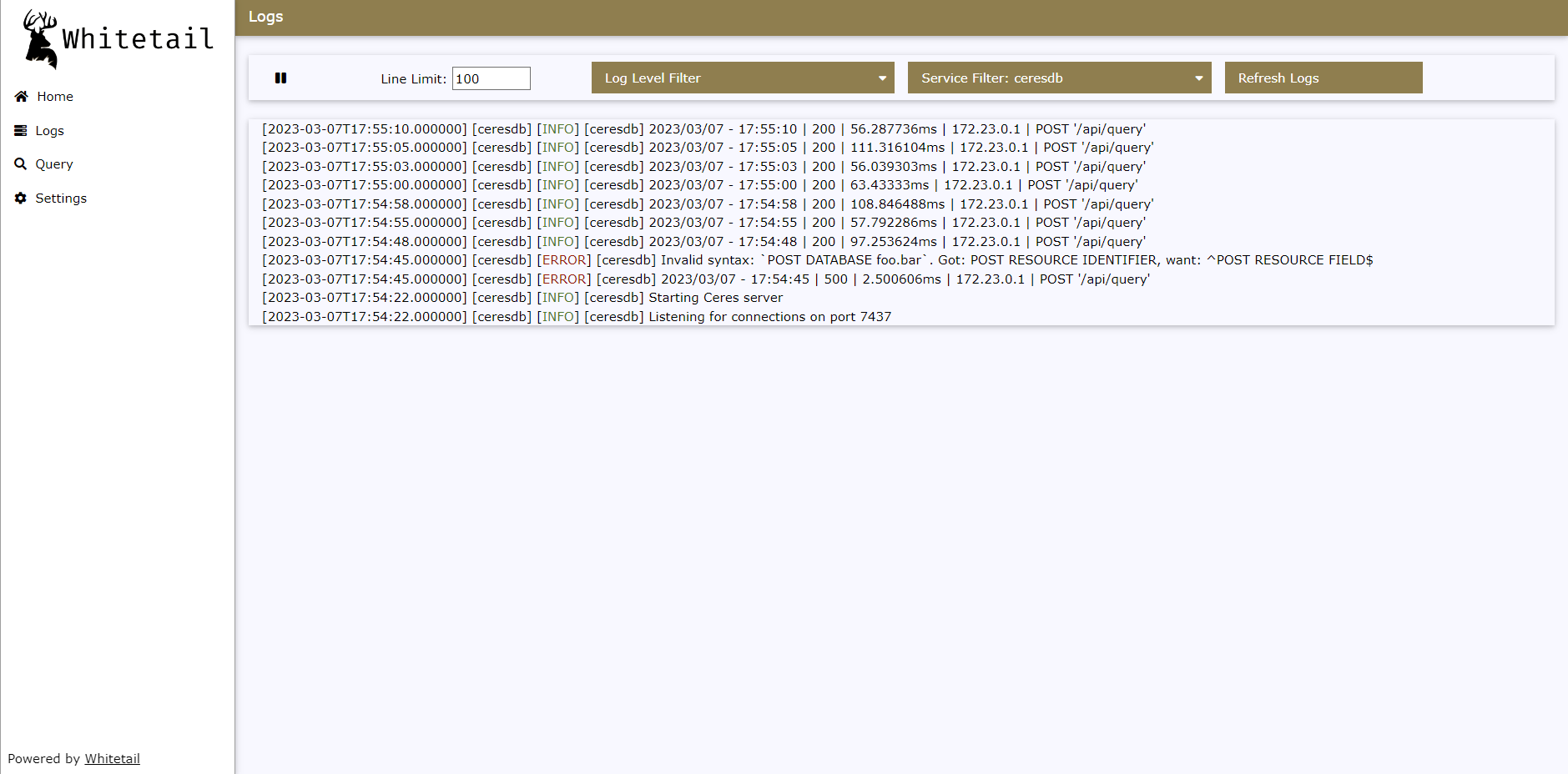Go to the Home page
Screen dimensions: 1568x774
click(55, 97)
